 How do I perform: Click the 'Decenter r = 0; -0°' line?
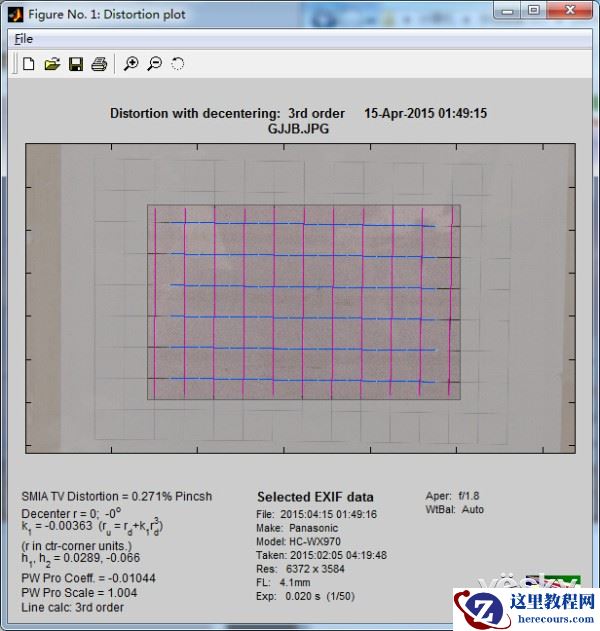71,513
